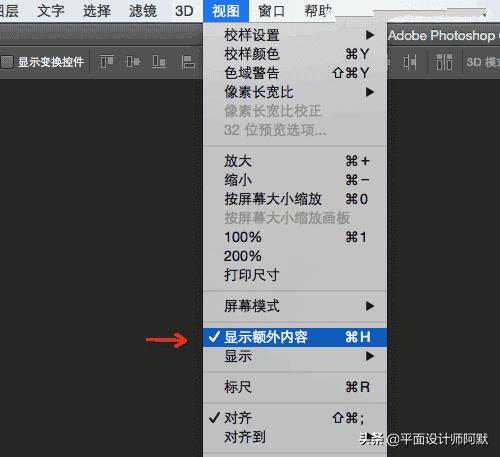Click the auto-align layers icon

pos(444,62)
